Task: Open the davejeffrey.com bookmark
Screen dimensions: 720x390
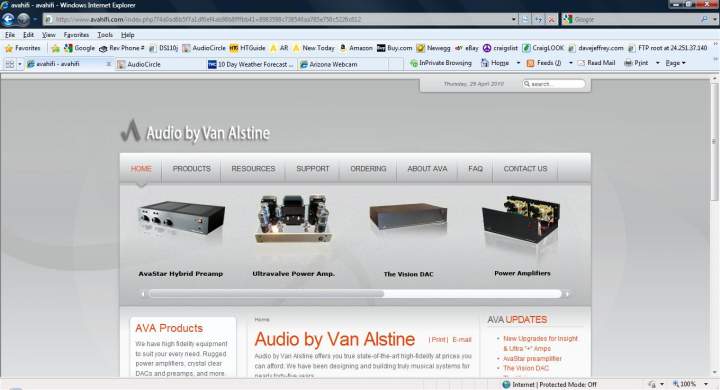Action: click(596, 48)
